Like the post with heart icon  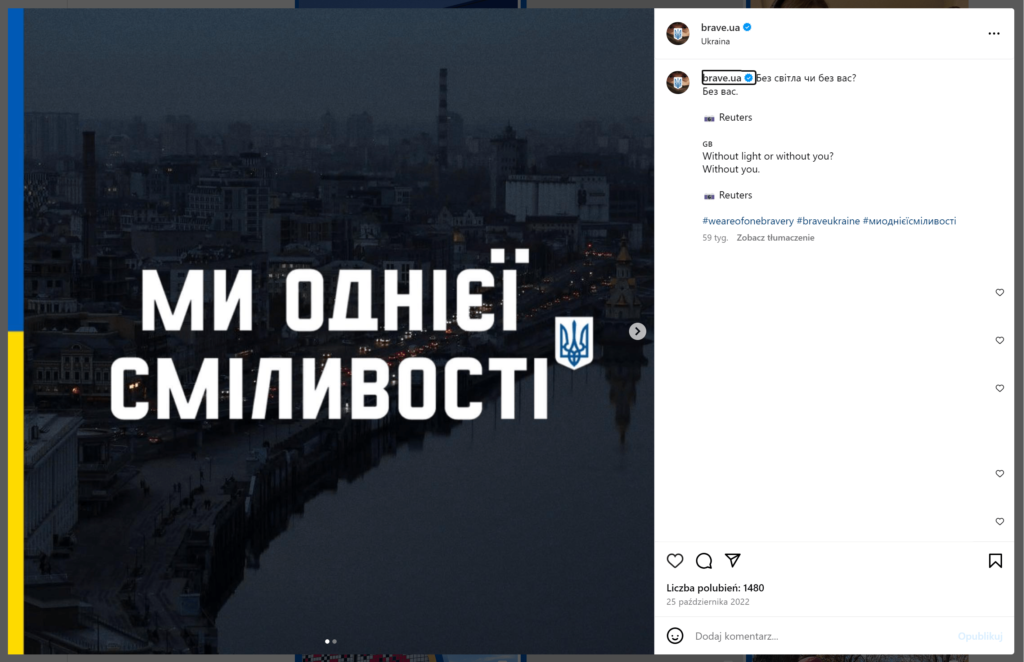coord(675,561)
